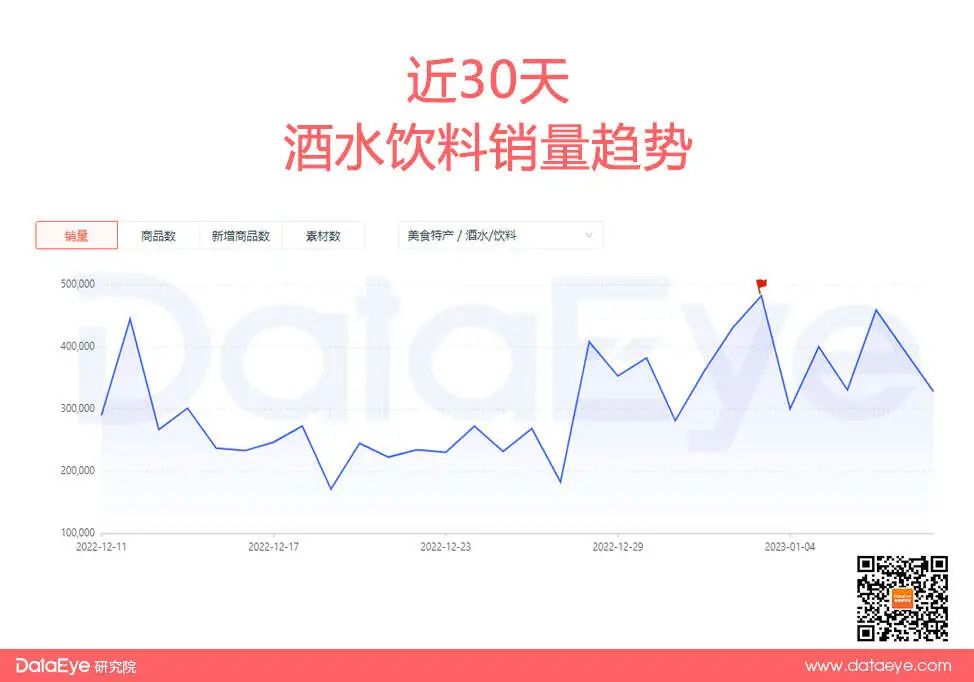Visit the www.dataeye.com link
This screenshot has width=974, height=682.
point(877,666)
